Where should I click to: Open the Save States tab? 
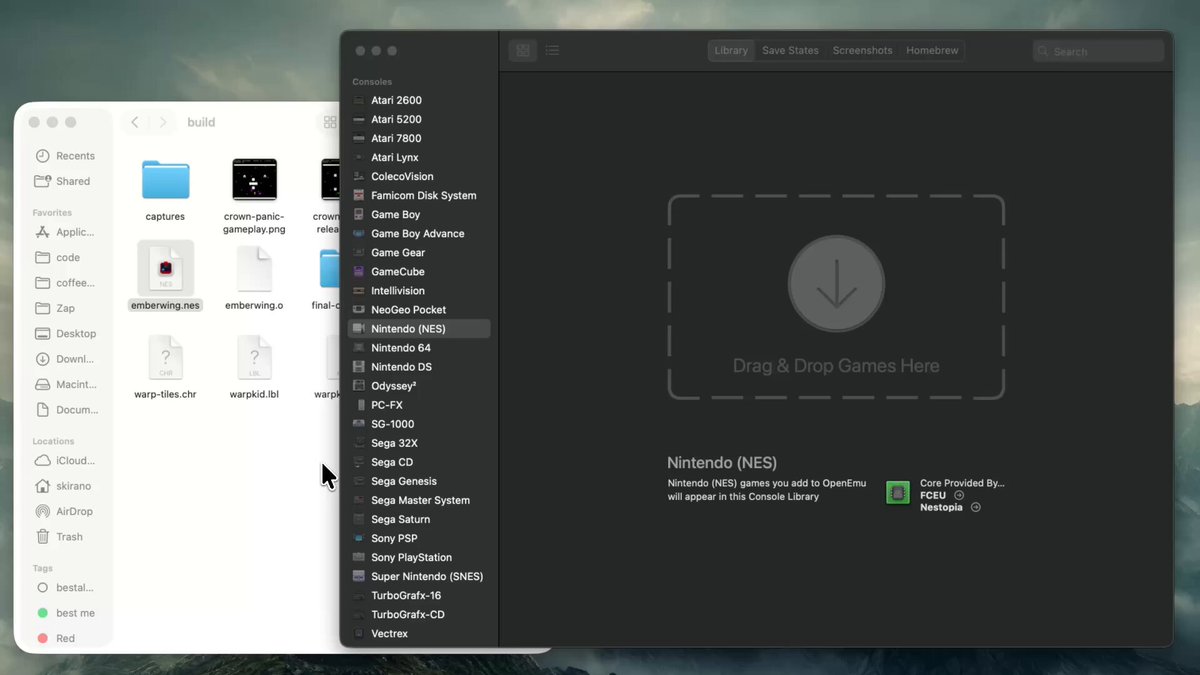click(x=790, y=50)
